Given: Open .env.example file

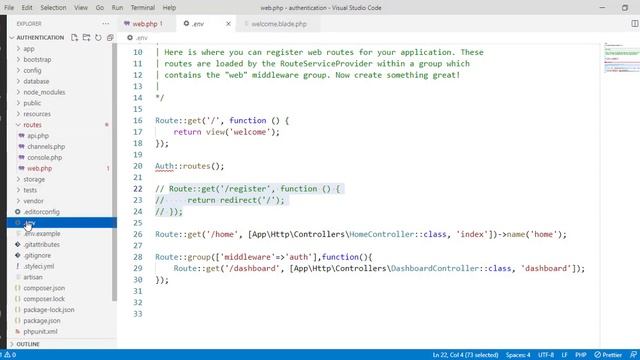Looking at the screenshot, I should (x=42, y=233).
